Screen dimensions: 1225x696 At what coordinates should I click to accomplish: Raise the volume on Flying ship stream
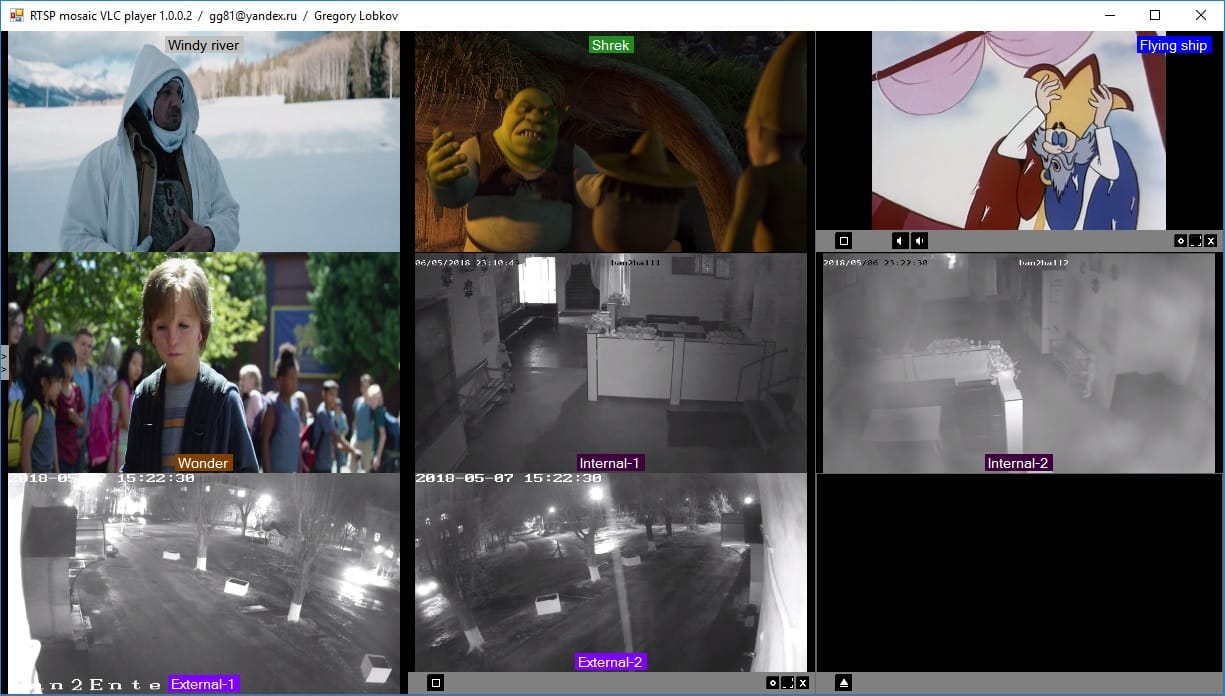(x=919, y=241)
